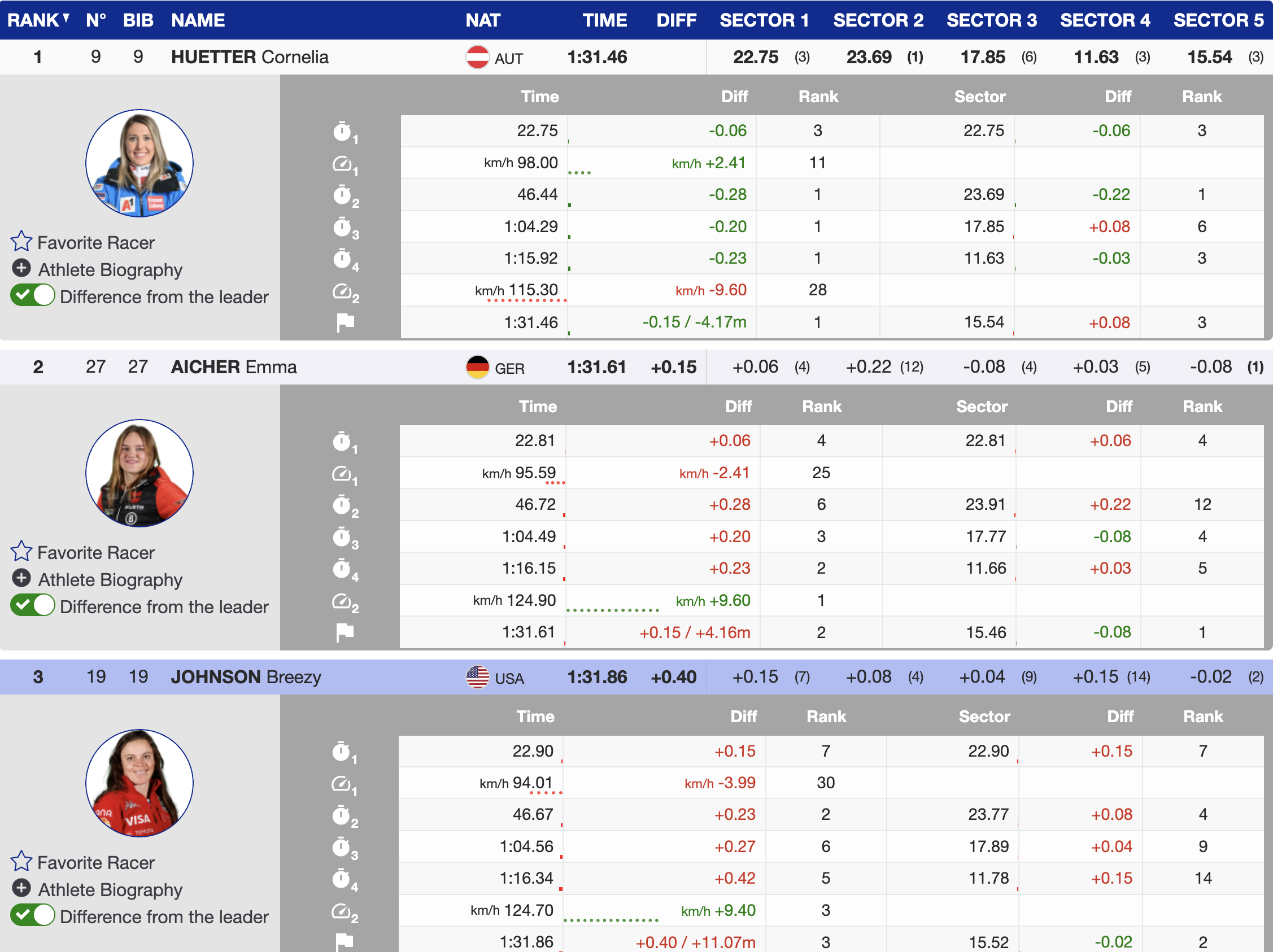Select the JOHNSON Breezy result row
This screenshot has width=1273, height=952.
click(x=246, y=677)
